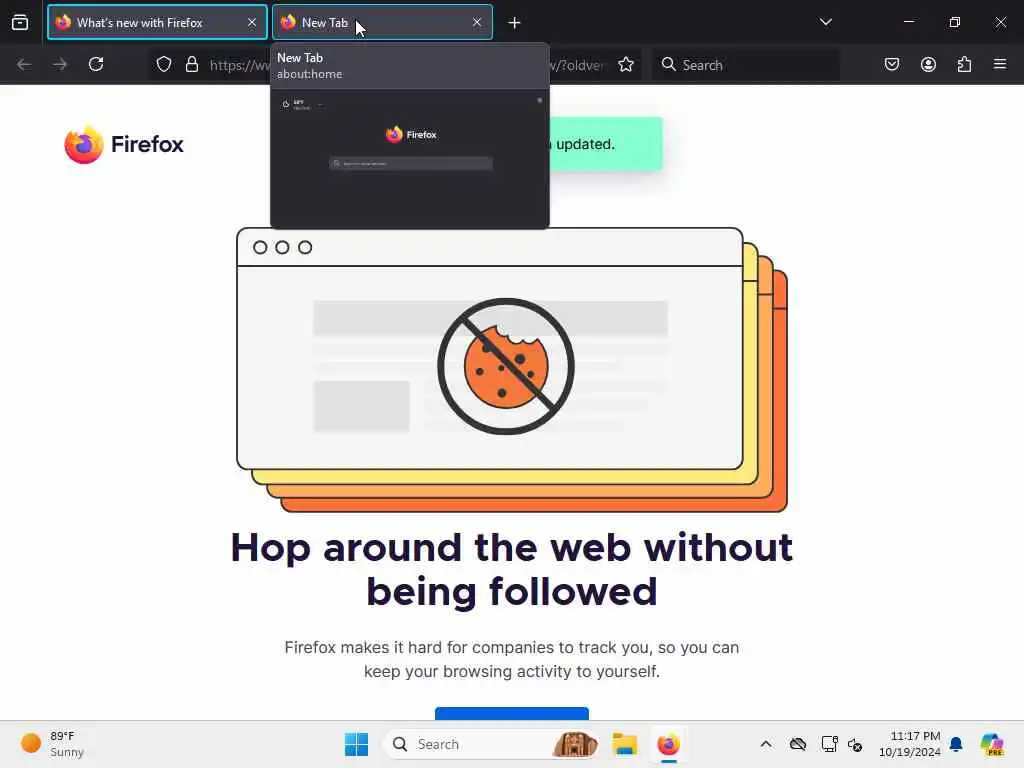Screen dimensions: 1024x768
Task: Switch to the What's new with Firefox tab
Action: pos(157,23)
